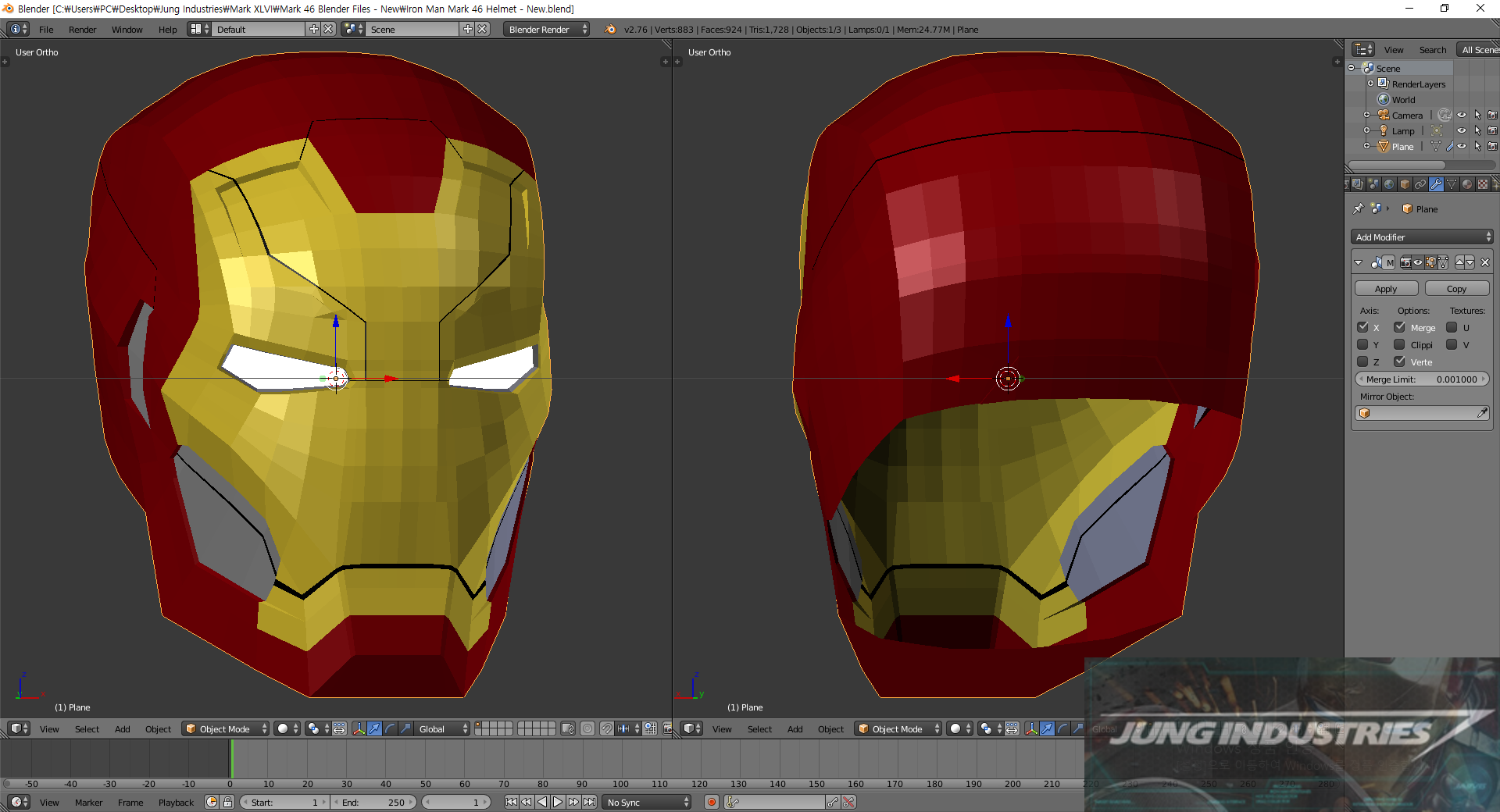Move the Mirror modifier up in stack
Image resolution: width=1500 pixels, height=812 pixels.
(x=1459, y=262)
